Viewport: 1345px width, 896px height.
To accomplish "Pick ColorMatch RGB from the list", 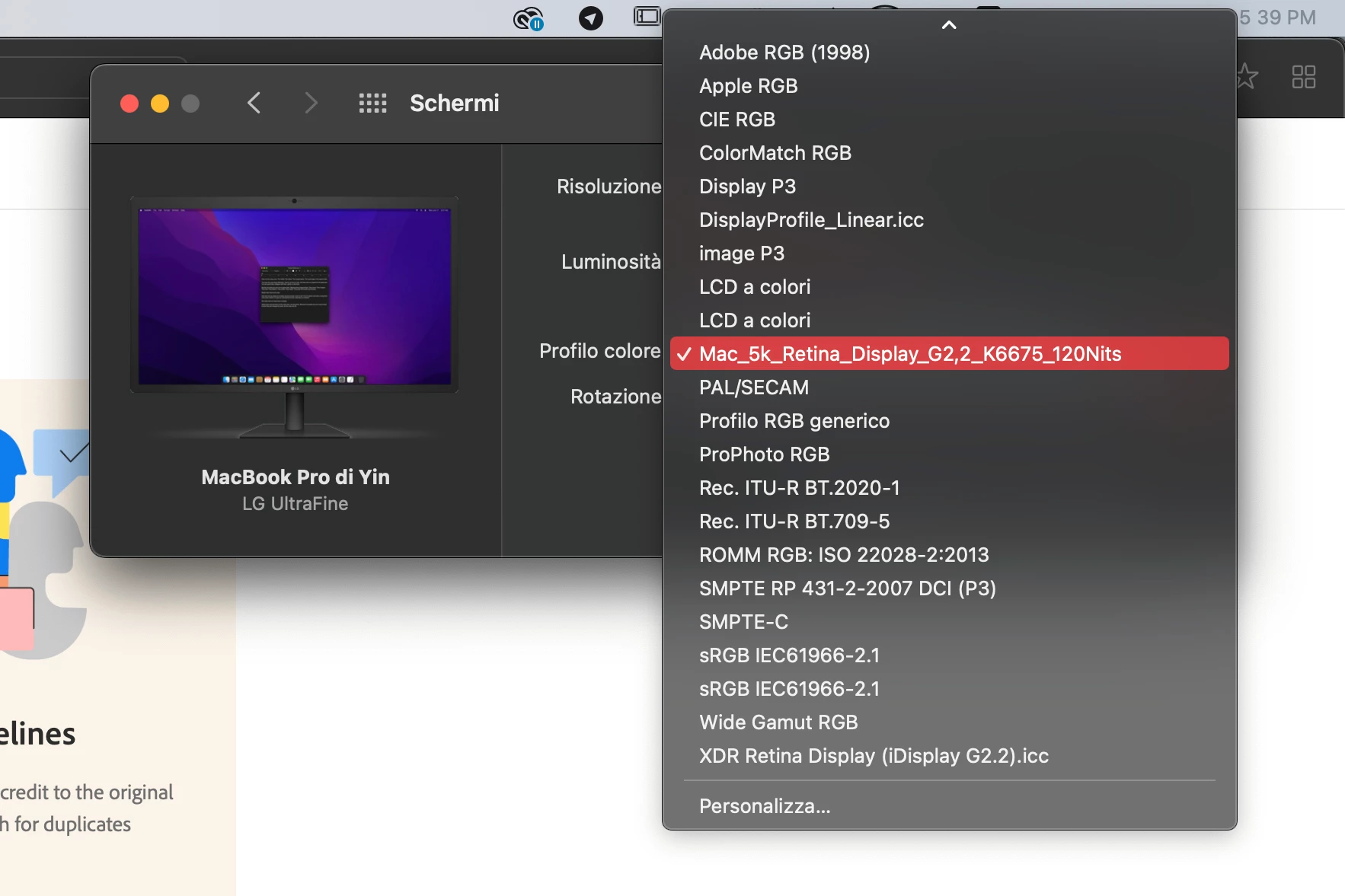I will coord(949,153).
